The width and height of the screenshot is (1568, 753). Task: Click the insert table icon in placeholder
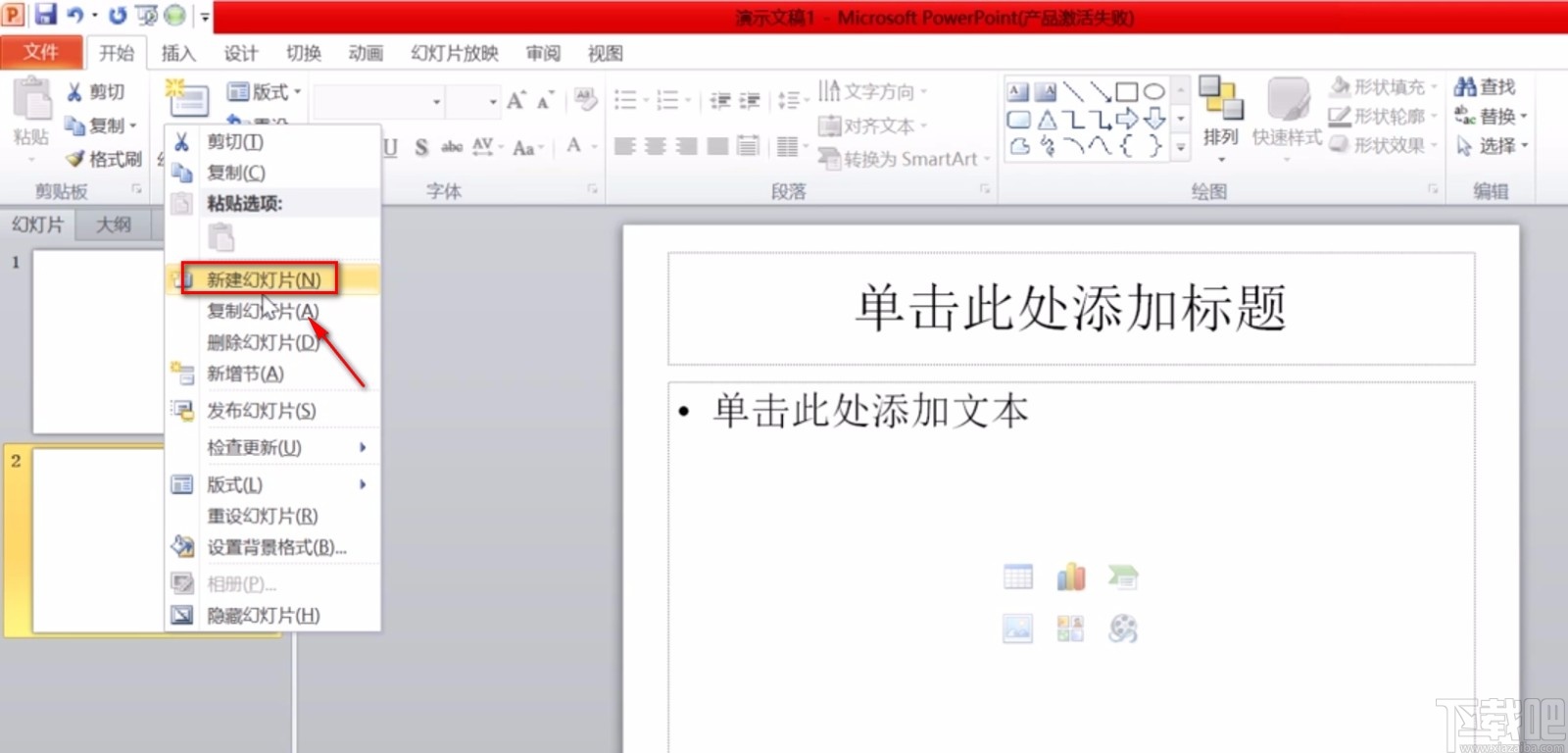pyautogui.click(x=1018, y=577)
